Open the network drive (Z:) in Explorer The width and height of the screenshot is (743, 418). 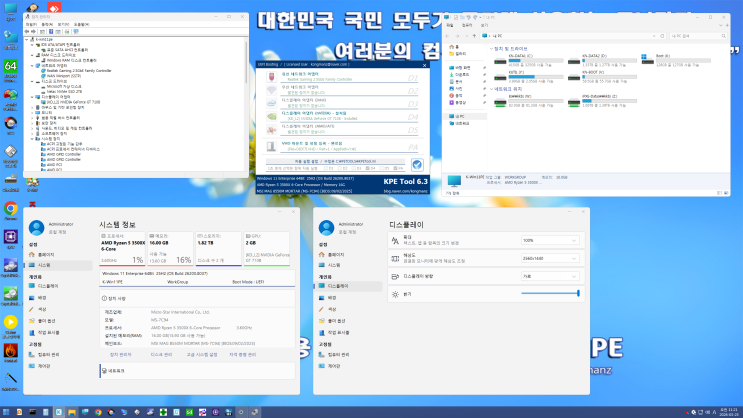(602, 100)
